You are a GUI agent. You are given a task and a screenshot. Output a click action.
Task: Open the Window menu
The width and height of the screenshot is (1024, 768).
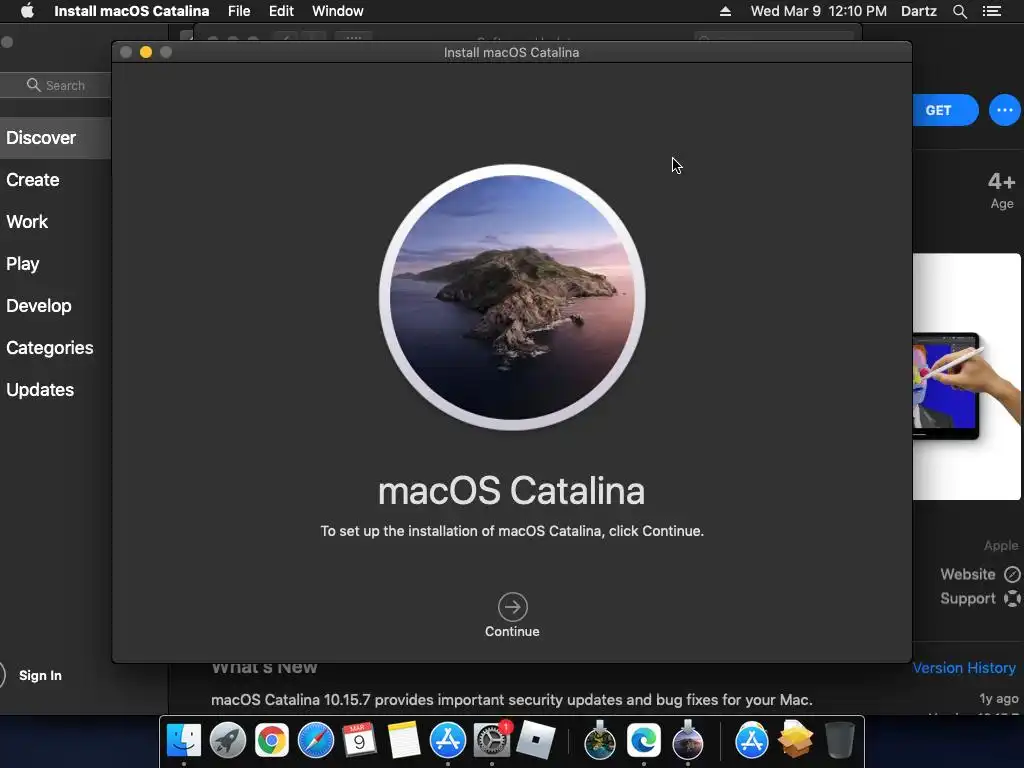[338, 11]
